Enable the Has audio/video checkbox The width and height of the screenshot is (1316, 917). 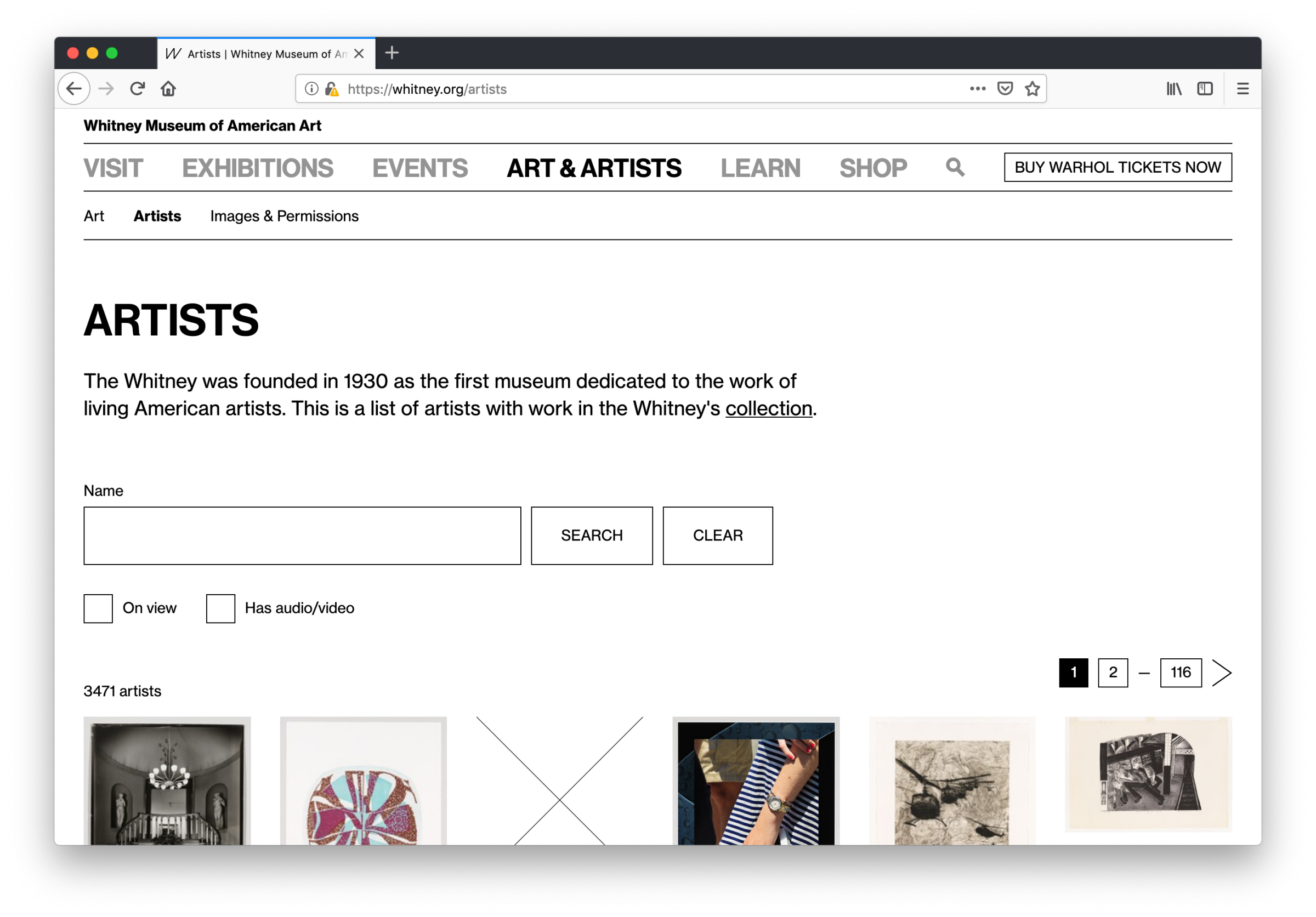pos(219,607)
